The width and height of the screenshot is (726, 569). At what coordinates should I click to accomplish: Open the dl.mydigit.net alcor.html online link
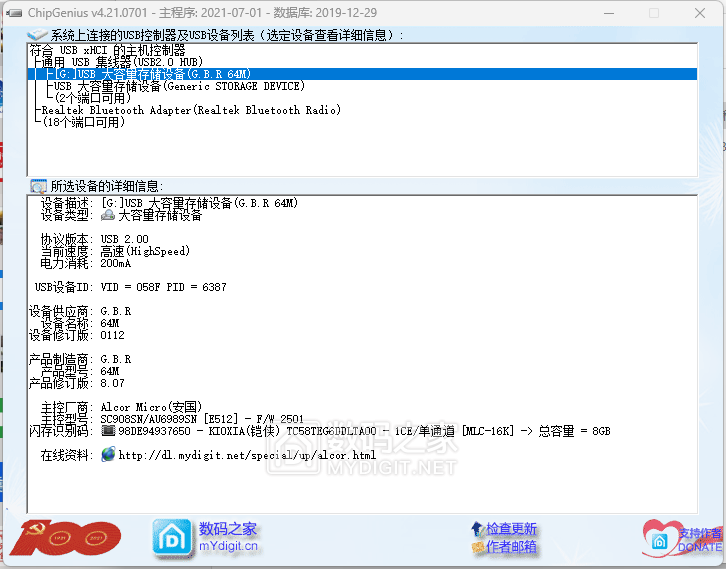tap(247, 455)
